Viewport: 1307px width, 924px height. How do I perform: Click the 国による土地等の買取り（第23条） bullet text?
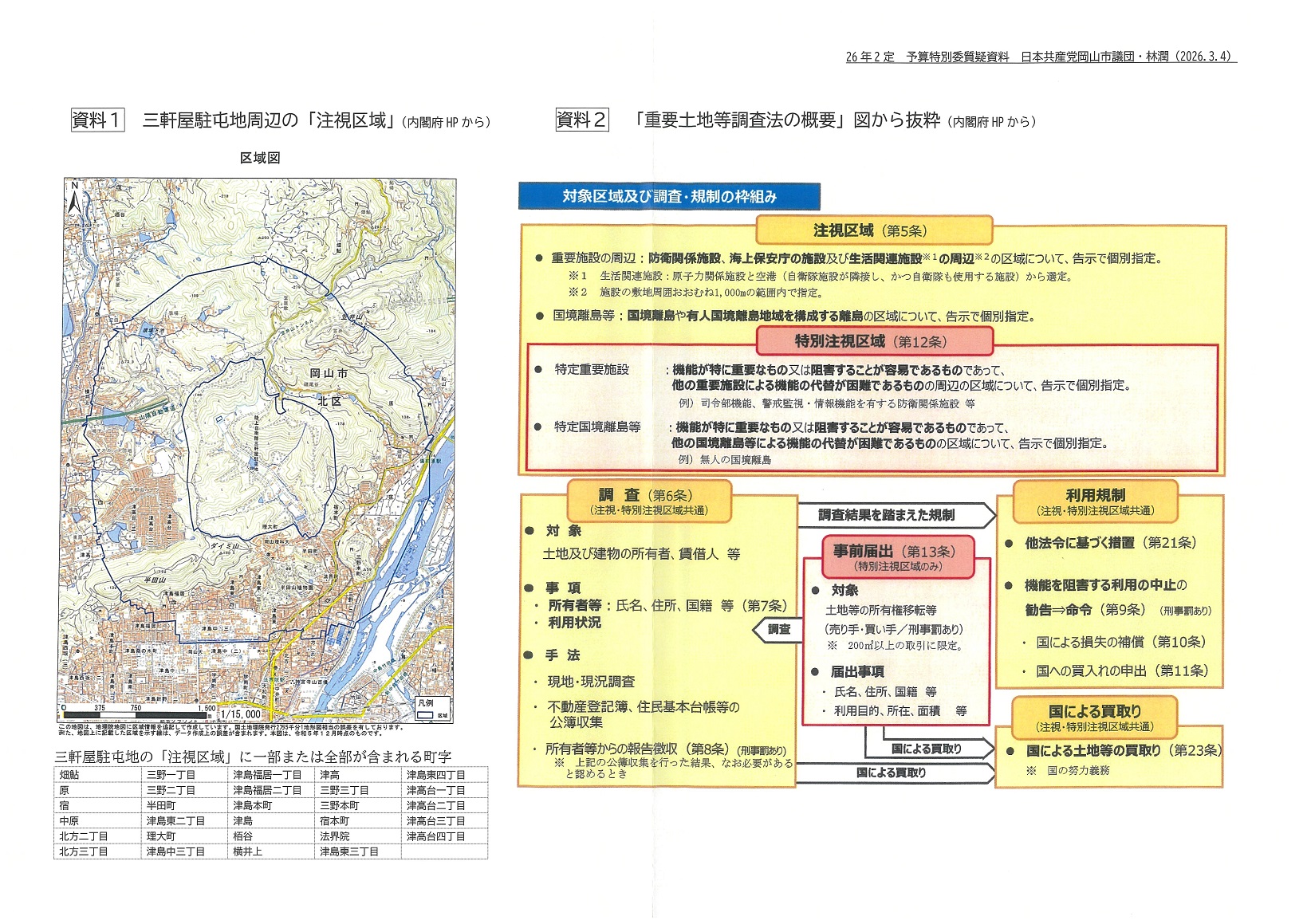[x=1123, y=750]
